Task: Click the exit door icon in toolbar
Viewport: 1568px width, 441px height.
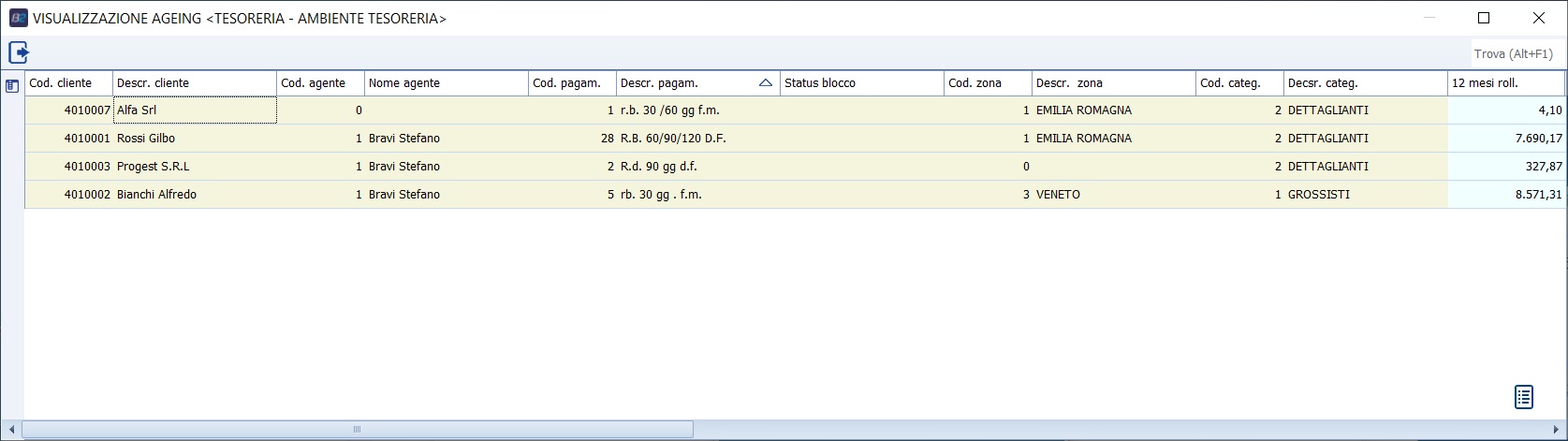Action: 19,52
